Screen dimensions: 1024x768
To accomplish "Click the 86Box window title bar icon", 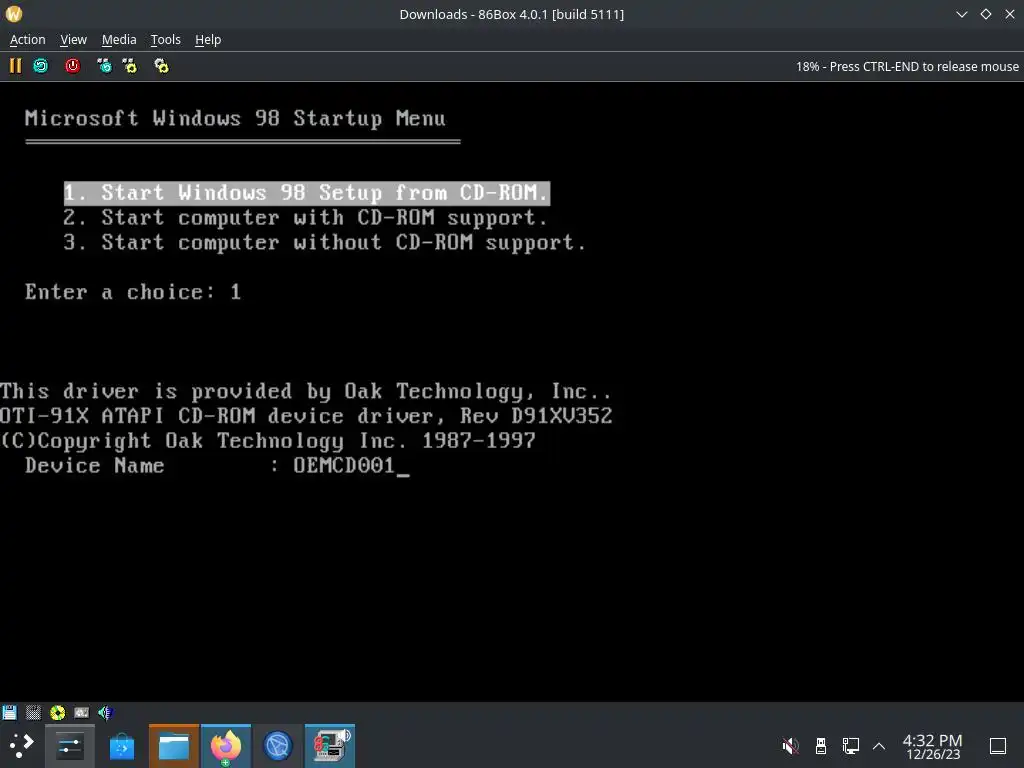I will click(x=14, y=14).
